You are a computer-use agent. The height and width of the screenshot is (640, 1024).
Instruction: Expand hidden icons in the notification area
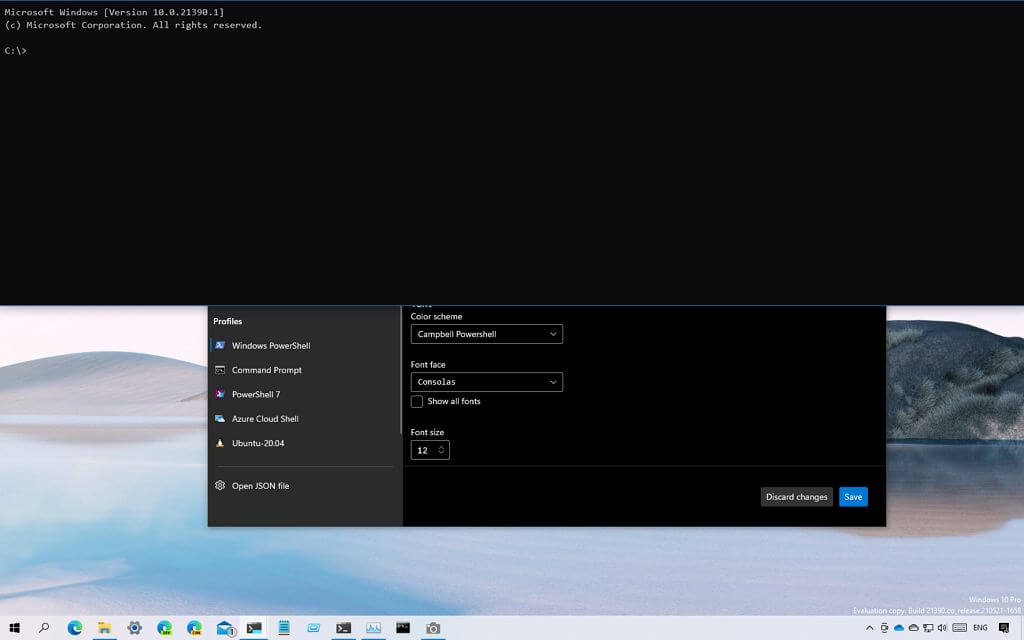coord(869,628)
